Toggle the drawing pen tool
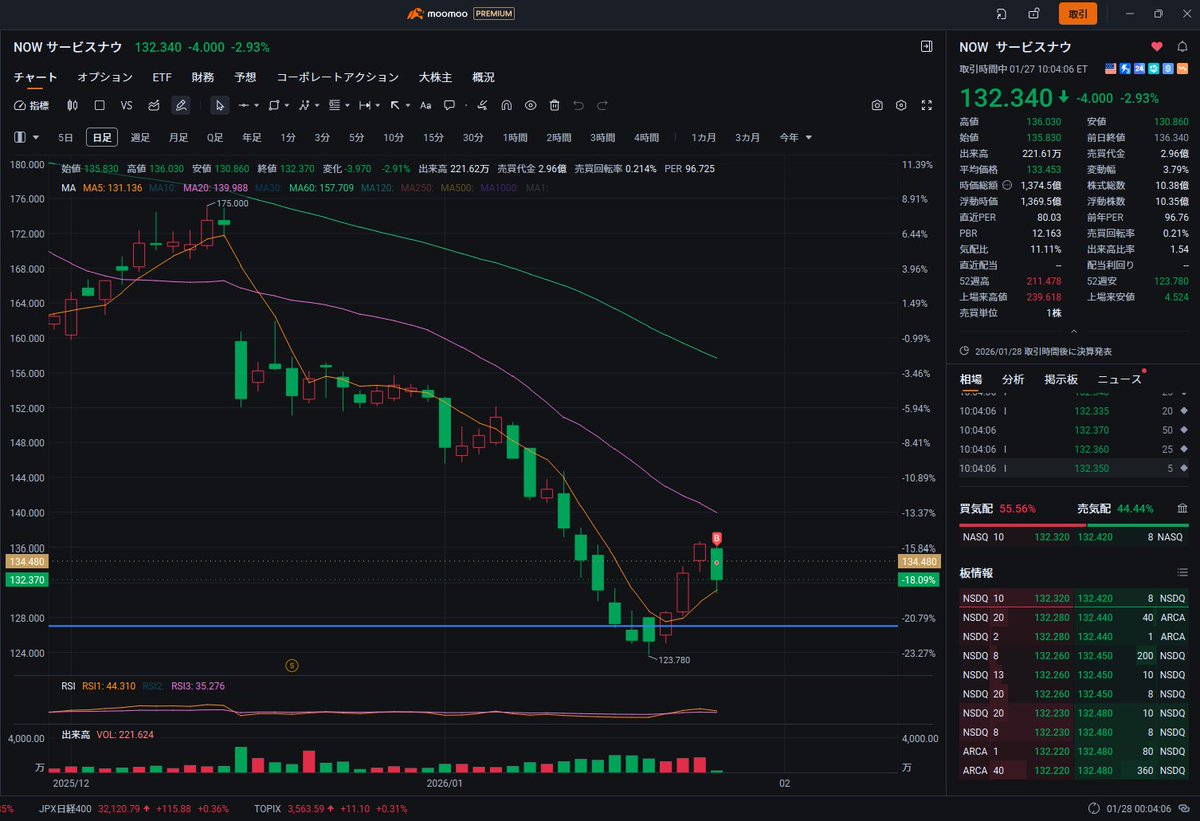This screenshot has height=821, width=1200. [x=181, y=105]
